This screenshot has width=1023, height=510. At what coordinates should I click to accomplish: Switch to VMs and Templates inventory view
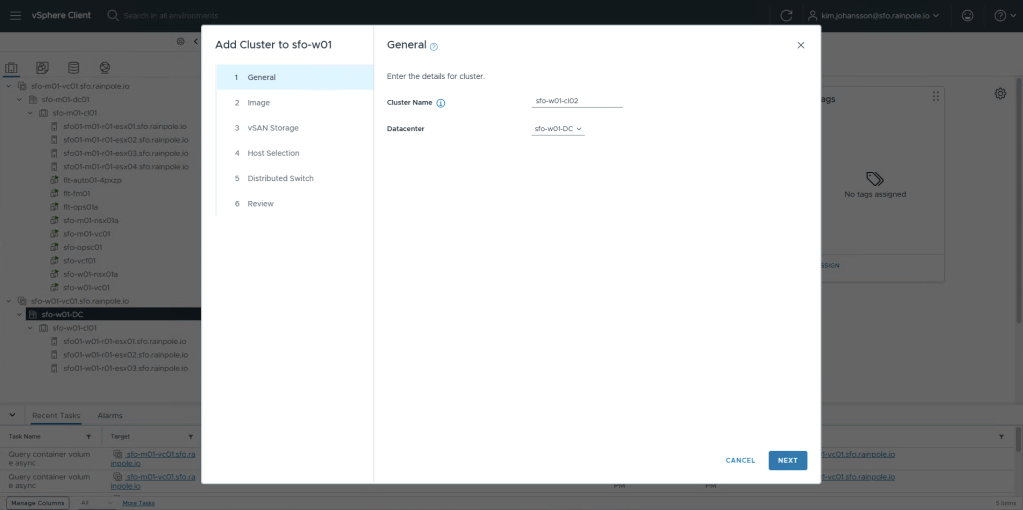[x=42, y=68]
